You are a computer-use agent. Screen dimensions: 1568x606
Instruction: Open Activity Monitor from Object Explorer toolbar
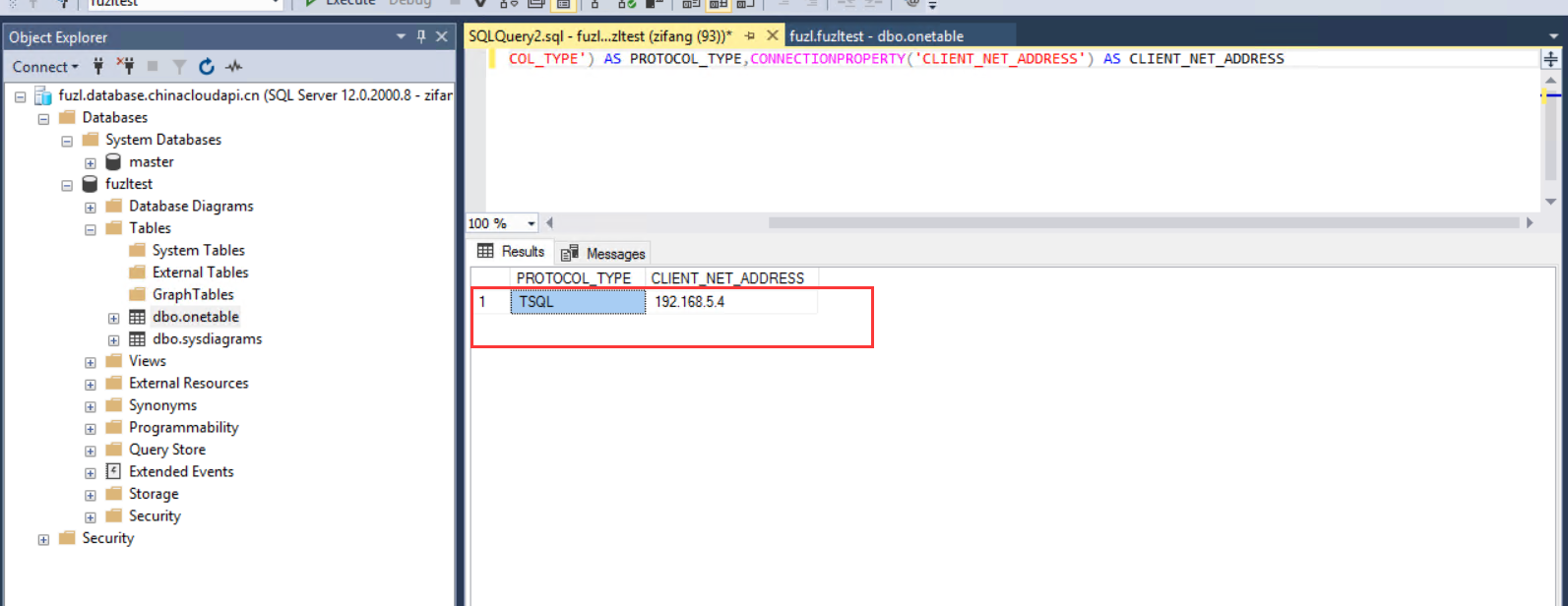[233, 67]
